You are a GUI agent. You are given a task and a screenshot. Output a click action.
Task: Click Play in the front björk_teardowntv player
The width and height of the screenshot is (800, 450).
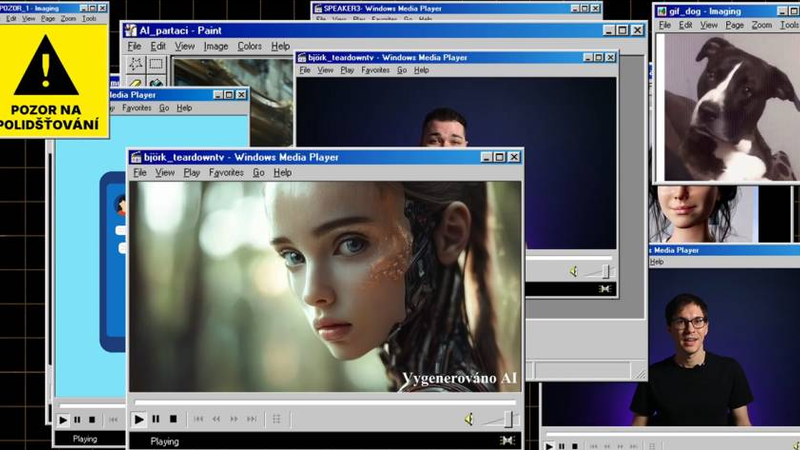point(139,419)
